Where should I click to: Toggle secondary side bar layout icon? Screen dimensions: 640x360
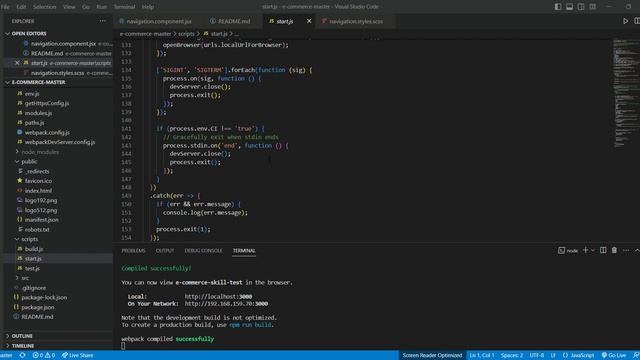pos(581,7)
